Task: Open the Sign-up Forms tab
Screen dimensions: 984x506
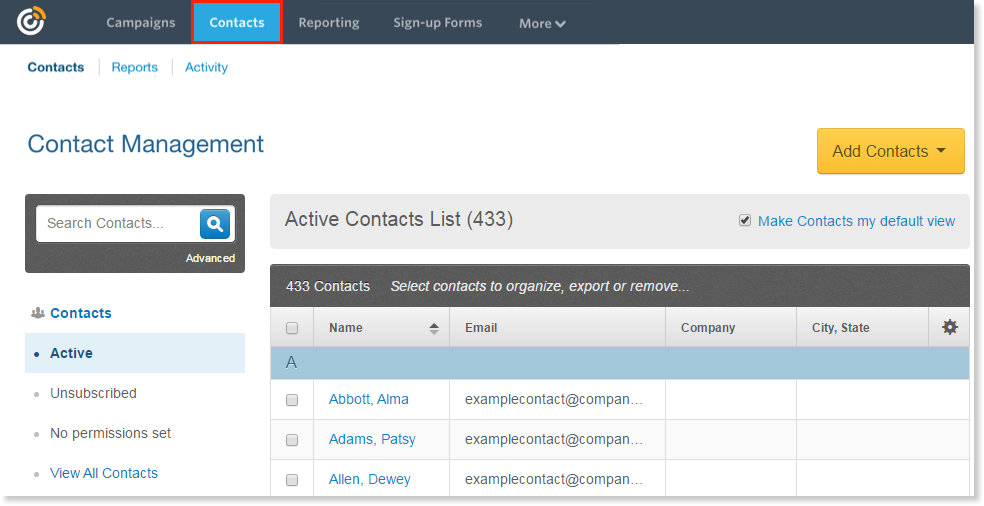Action: (437, 22)
